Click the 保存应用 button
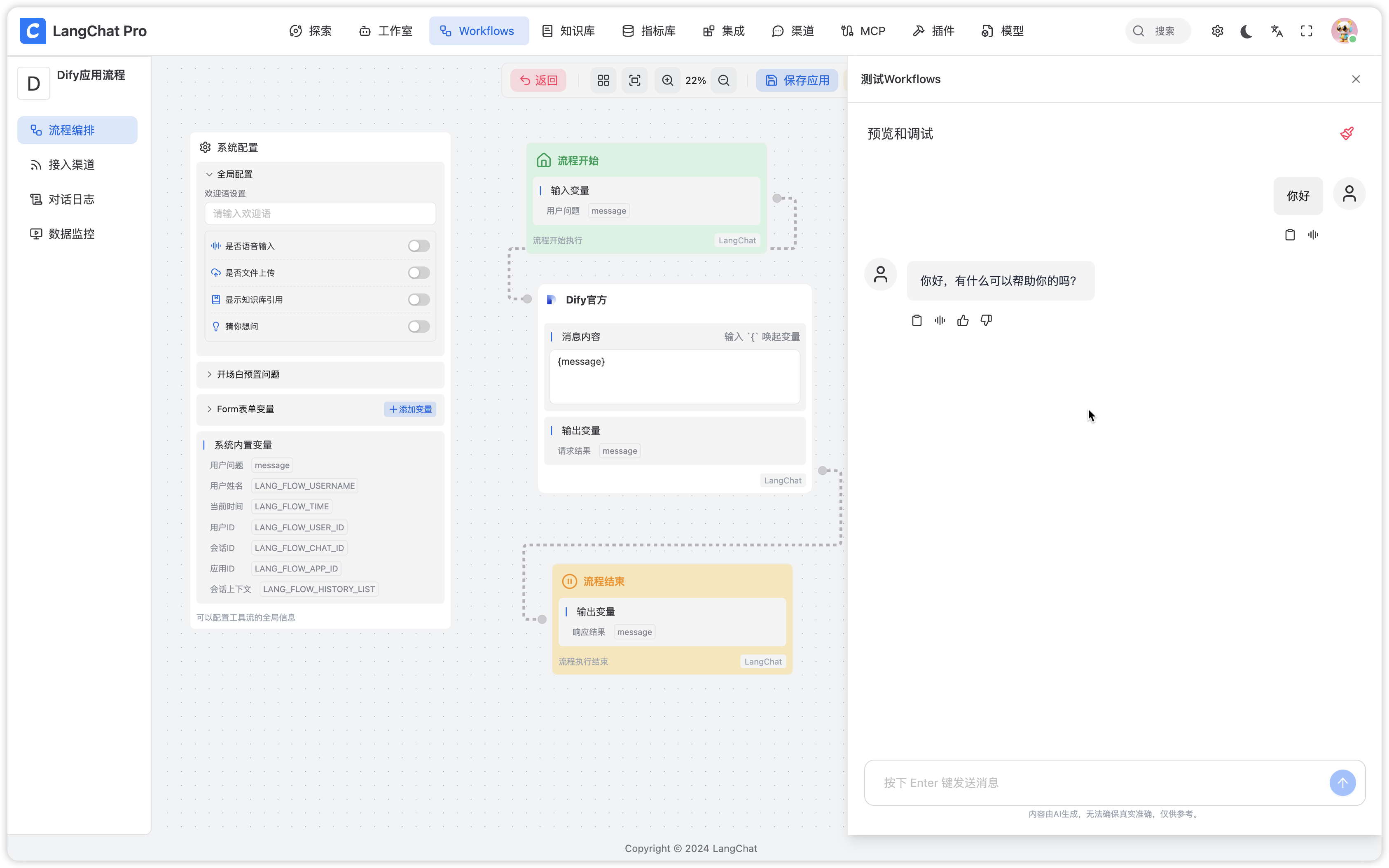 [x=797, y=80]
